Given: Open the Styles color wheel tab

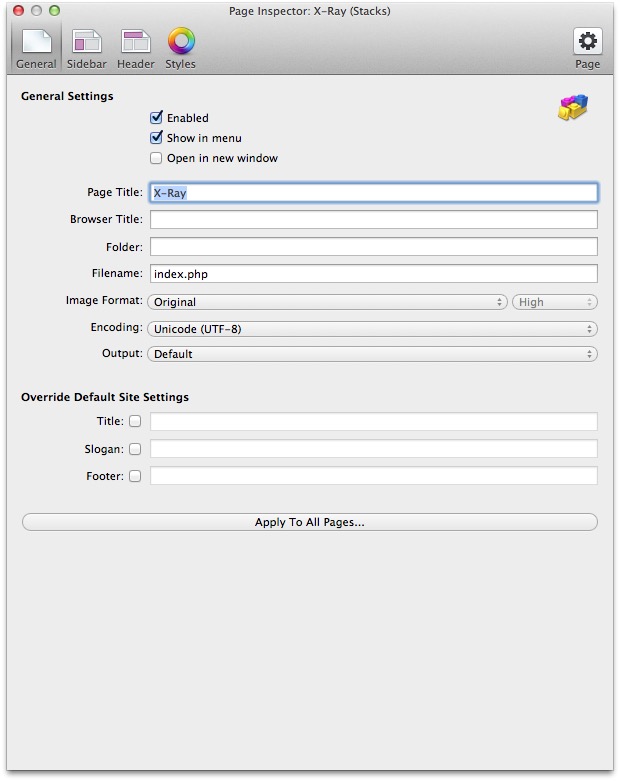Looking at the screenshot, I should [x=181, y=41].
